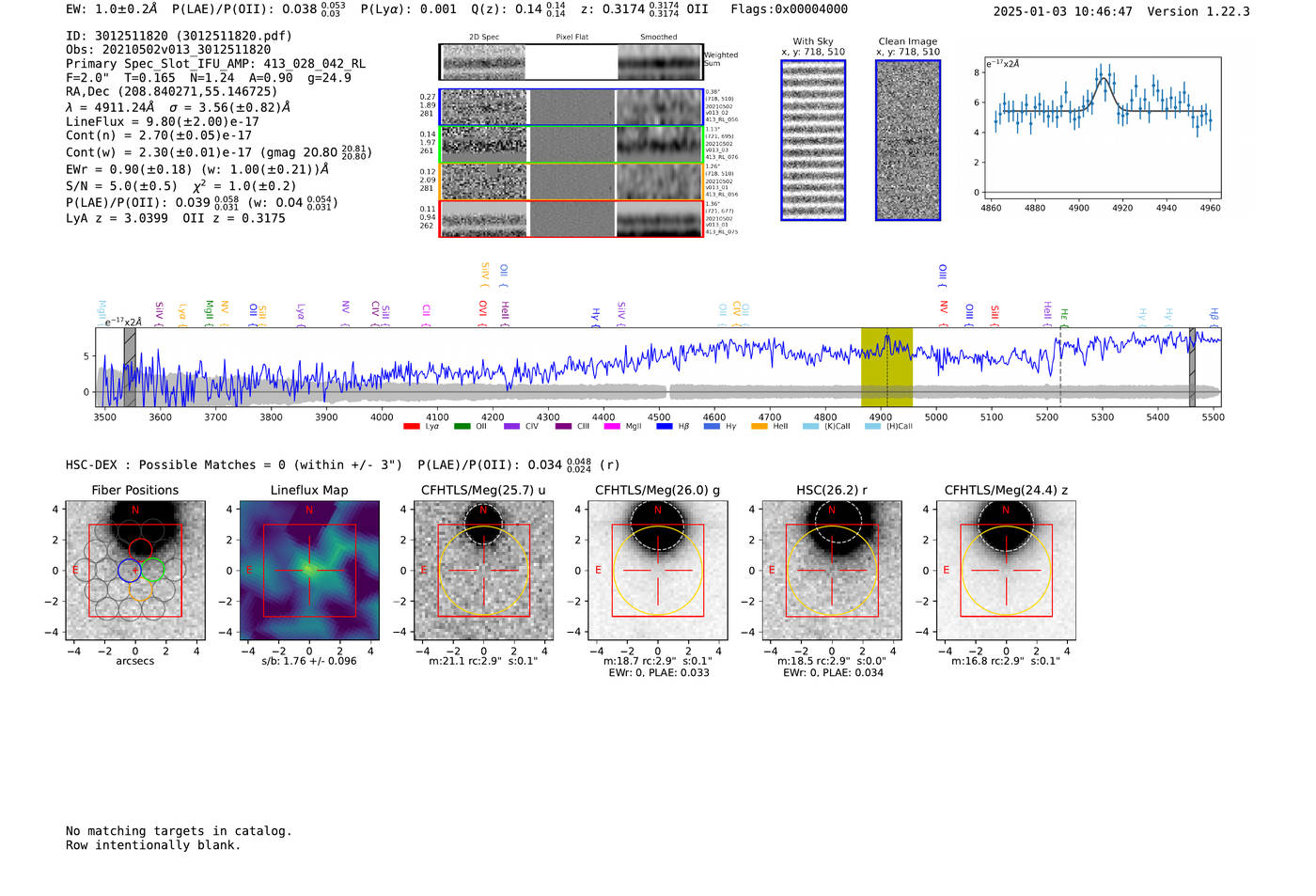This screenshot has width=1316, height=896.
Task: Click the Lyα red legend swatch
Action: pos(411,427)
